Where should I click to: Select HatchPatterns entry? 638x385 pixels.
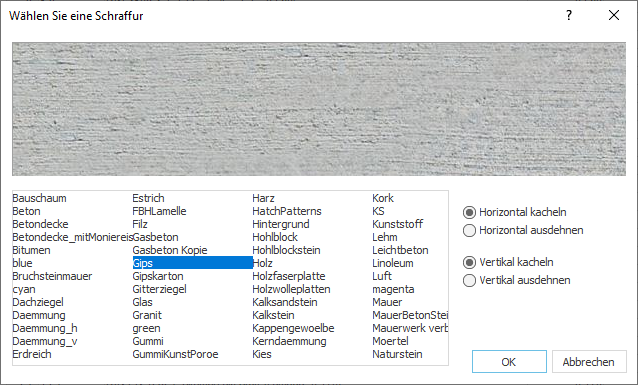coord(287,211)
